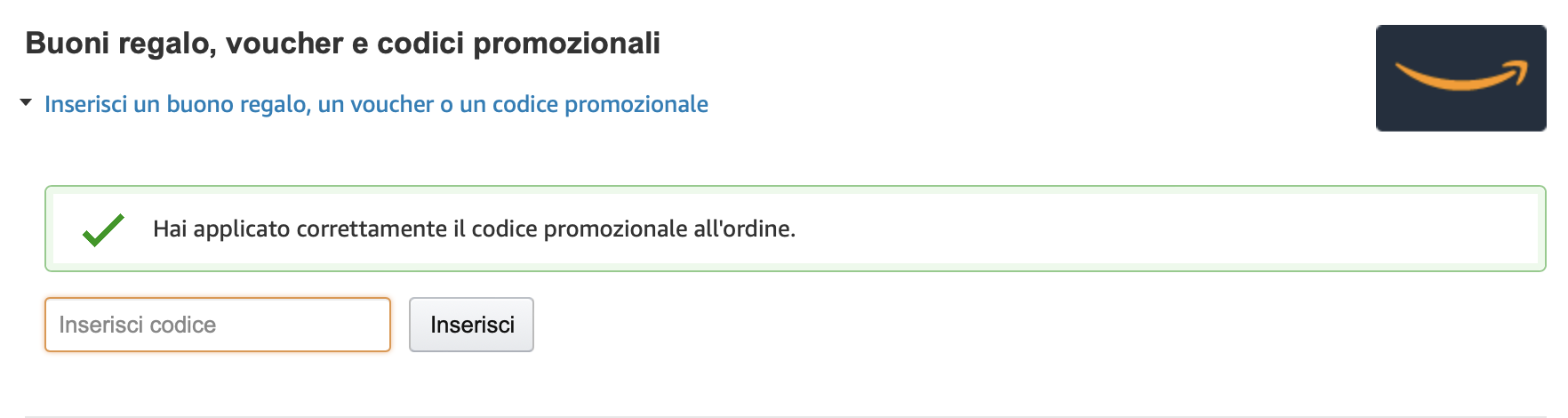Follow Inserisci un buono regalo link
This screenshot has height=418, width=1568.
(x=376, y=104)
